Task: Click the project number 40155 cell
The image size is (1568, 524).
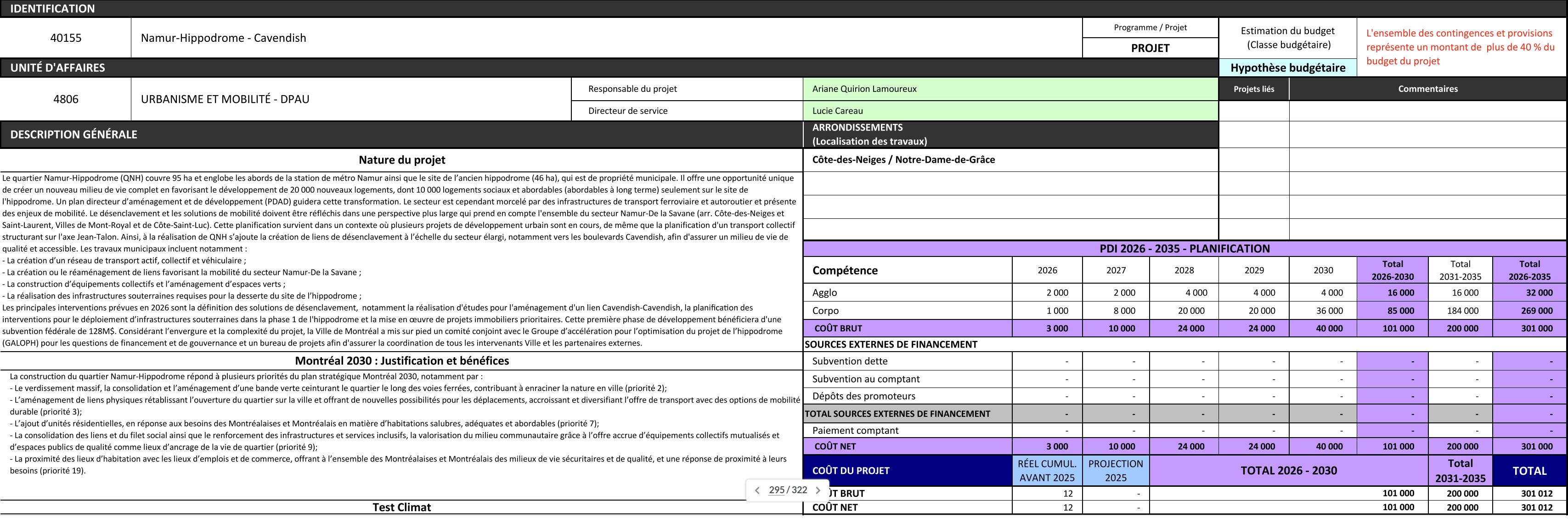Action: pos(66,38)
